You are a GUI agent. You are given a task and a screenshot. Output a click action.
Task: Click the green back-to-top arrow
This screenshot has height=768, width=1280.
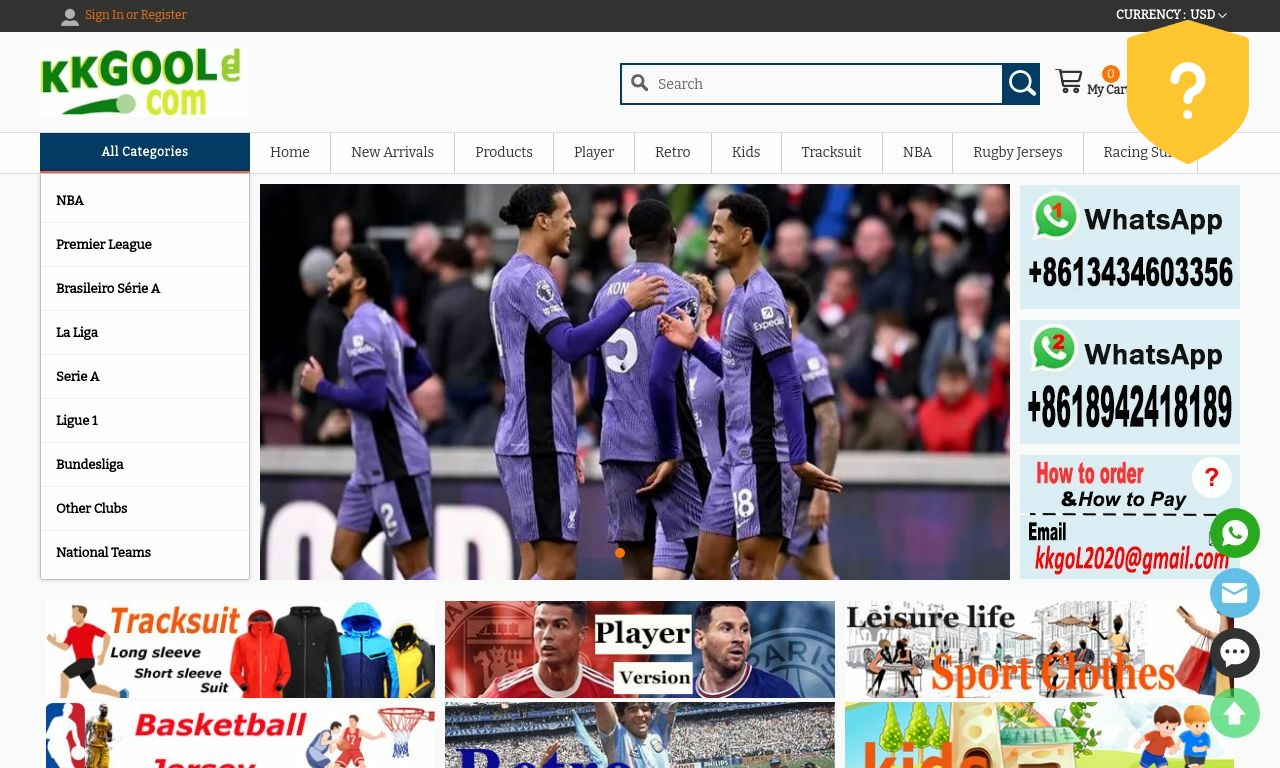click(1235, 713)
